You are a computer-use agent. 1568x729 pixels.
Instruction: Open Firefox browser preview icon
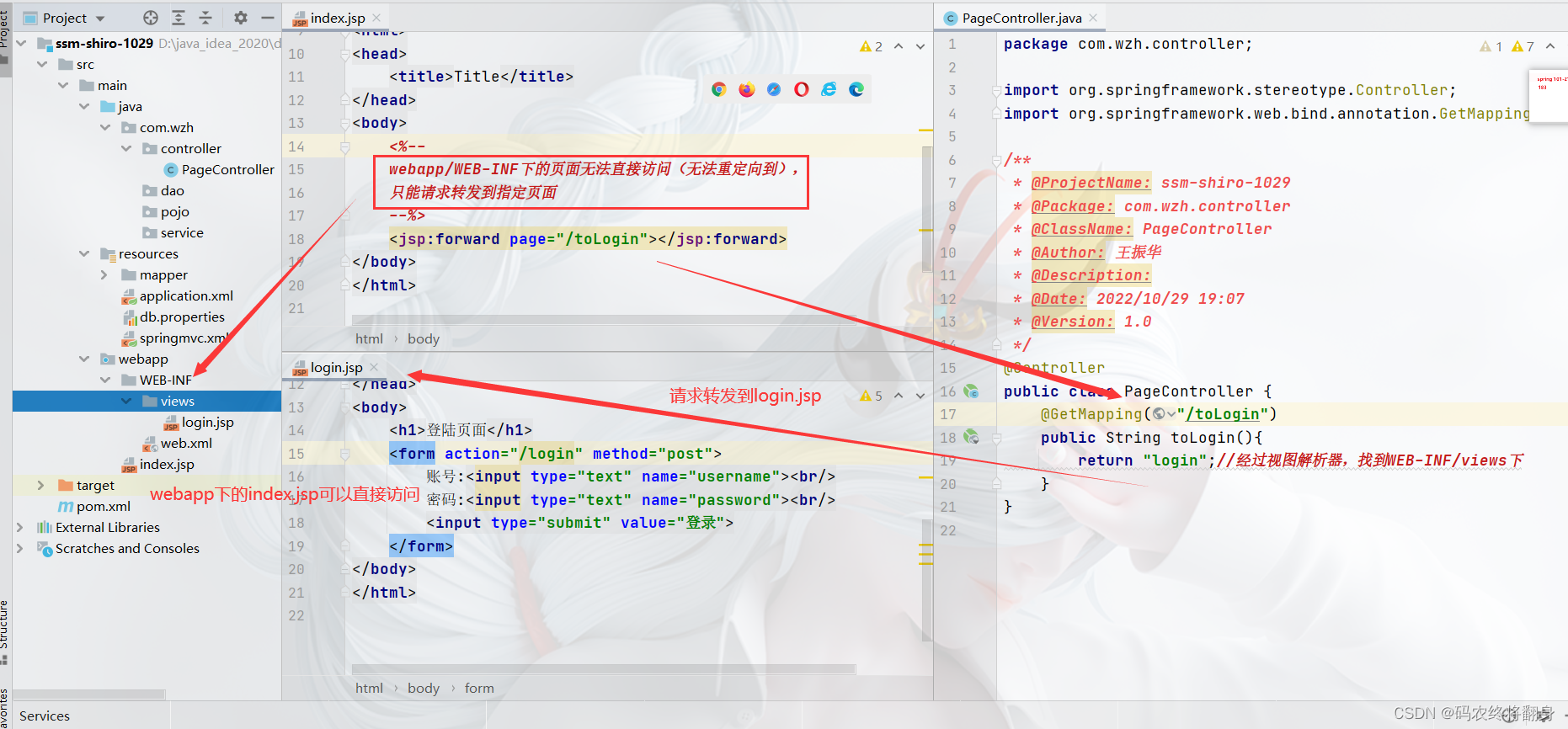tap(746, 89)
